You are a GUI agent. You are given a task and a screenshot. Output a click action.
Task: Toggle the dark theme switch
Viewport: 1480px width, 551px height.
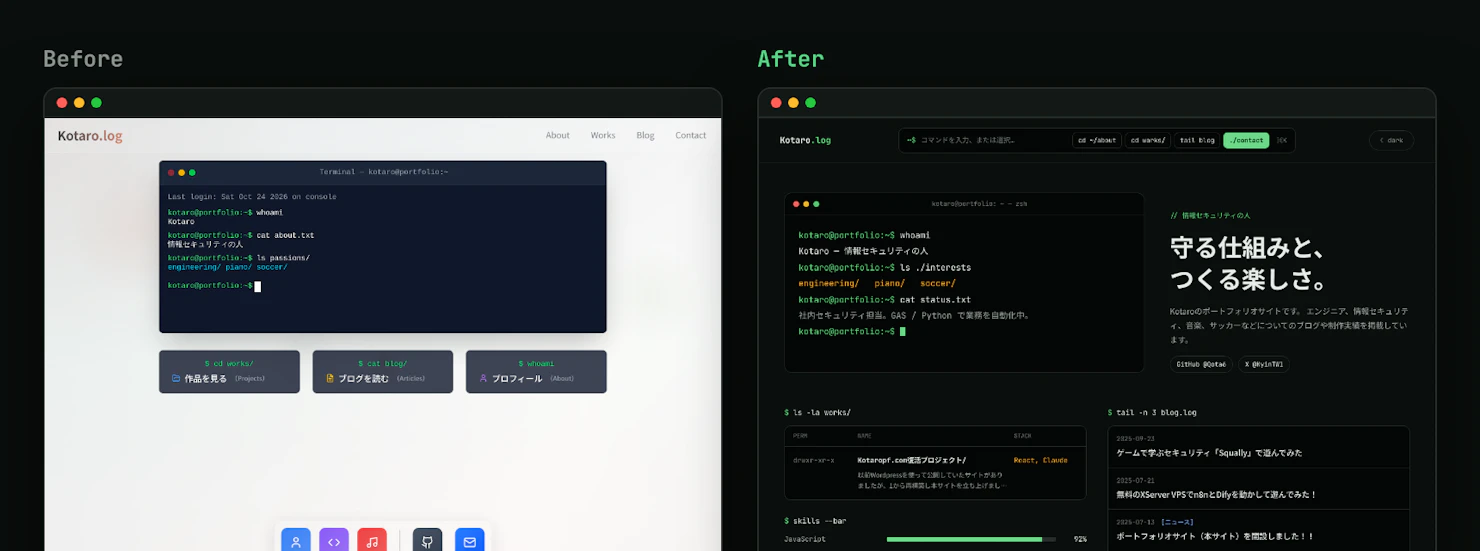[1392, 140]
